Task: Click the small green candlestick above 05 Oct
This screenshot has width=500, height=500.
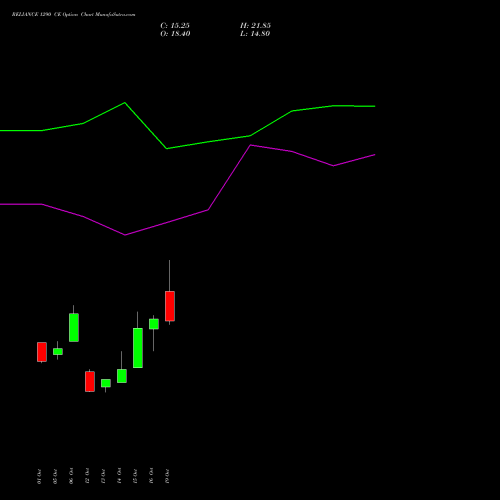Action: [58, 351]
